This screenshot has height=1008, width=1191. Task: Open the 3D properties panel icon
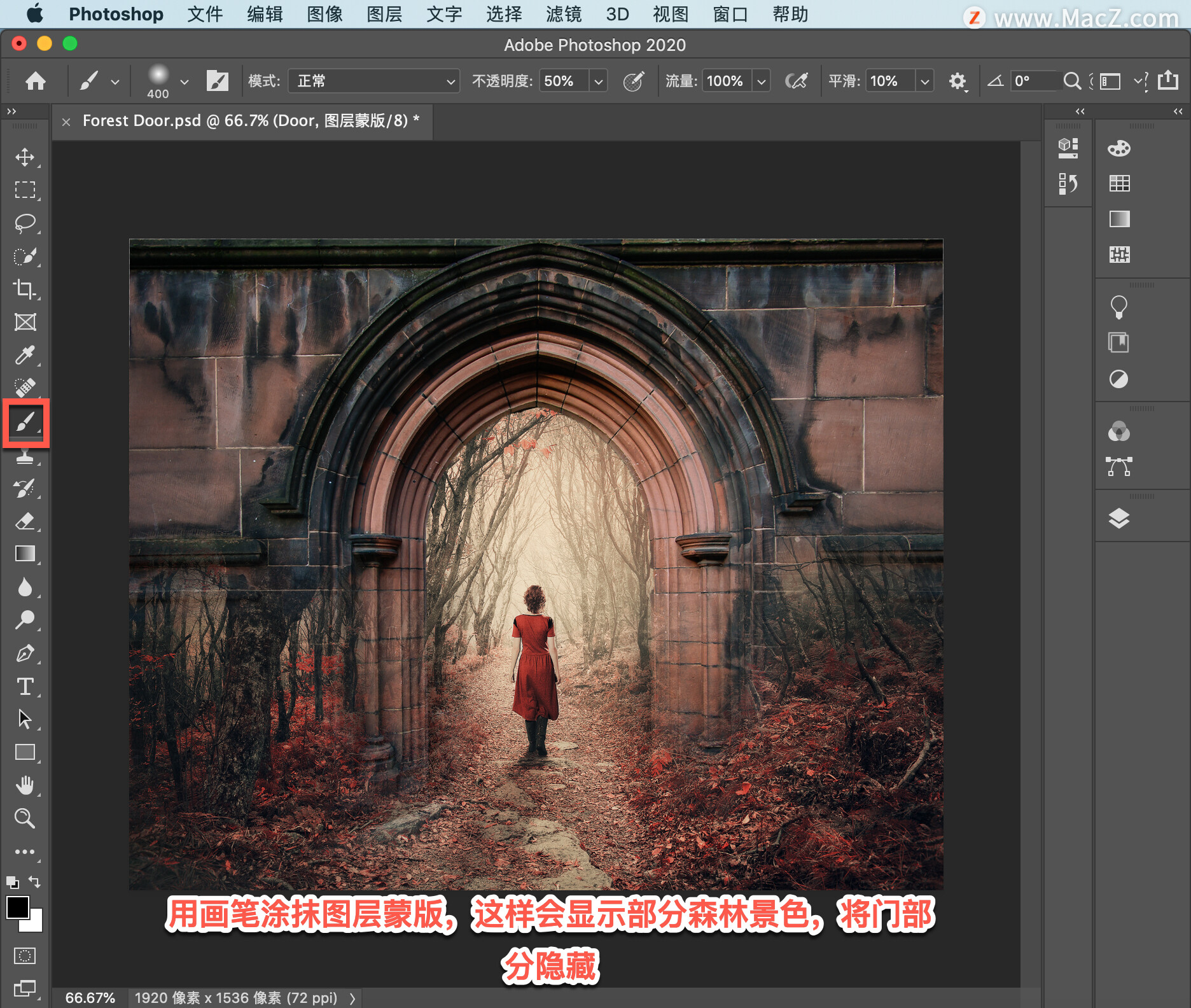1068,148
